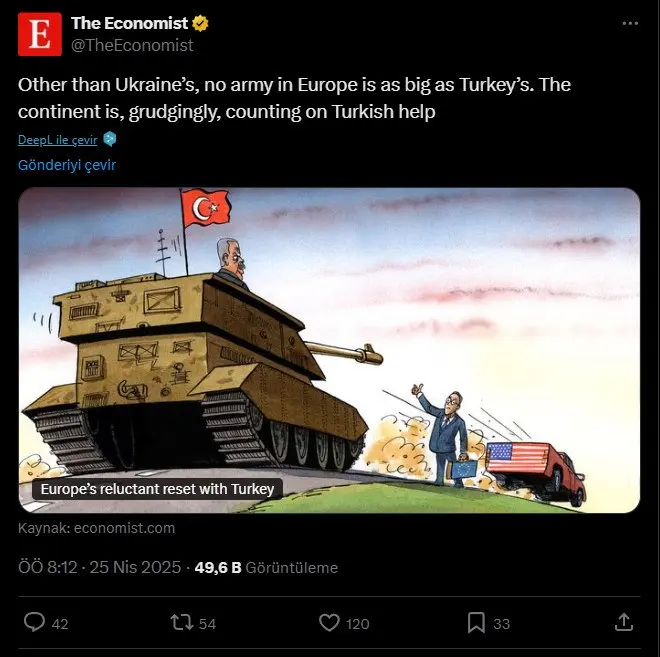The width and height of the screenshot is (660, 657).
Task: Click the 120 likes count
Action: pos(357,624)
